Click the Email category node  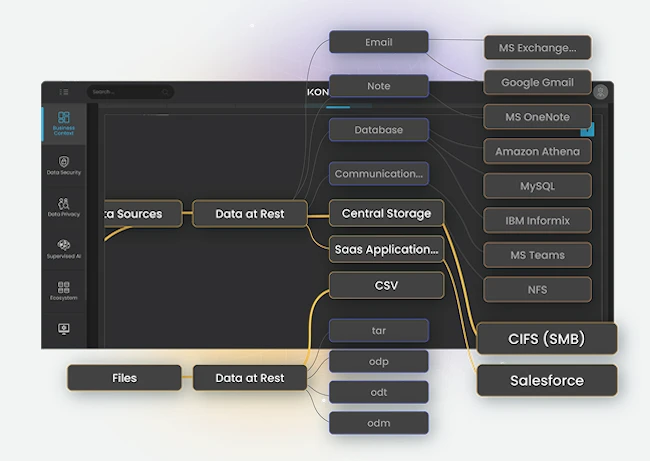(x=378, y=42)
